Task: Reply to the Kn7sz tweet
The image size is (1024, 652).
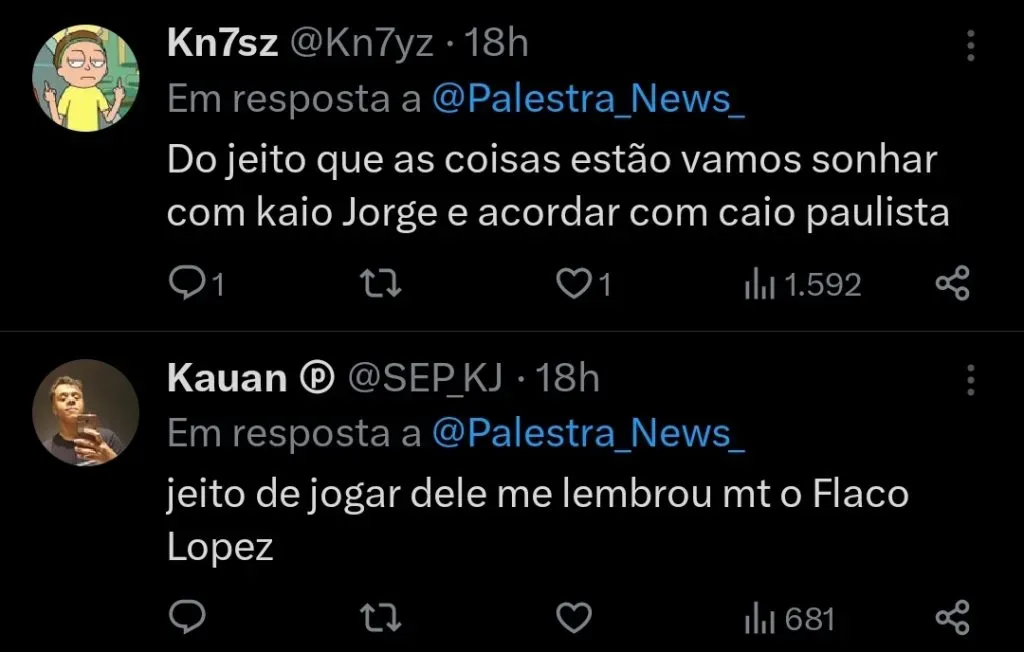Action: (x=186, y=286)
